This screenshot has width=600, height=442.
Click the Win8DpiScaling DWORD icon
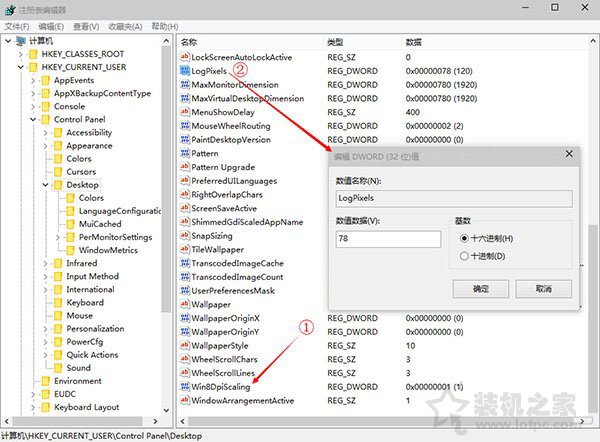pyautogui.click(x=185, y=387)
